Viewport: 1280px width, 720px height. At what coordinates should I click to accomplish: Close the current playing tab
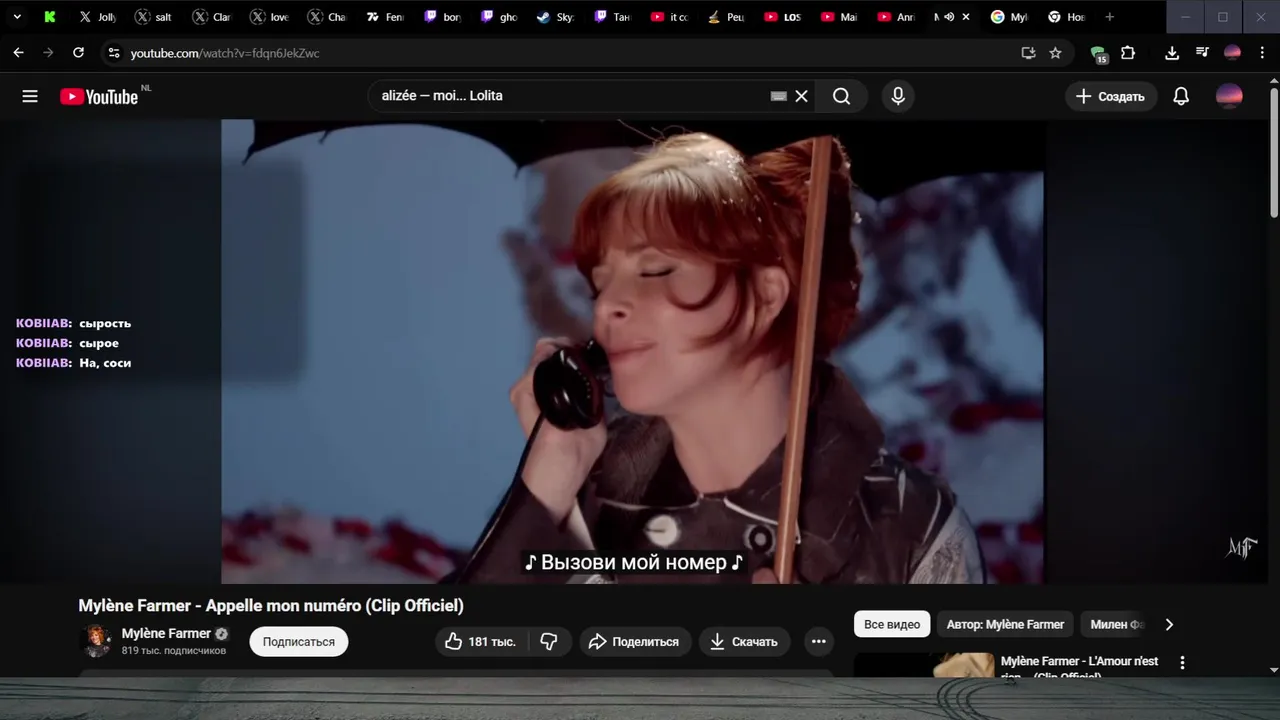(966, 17)
